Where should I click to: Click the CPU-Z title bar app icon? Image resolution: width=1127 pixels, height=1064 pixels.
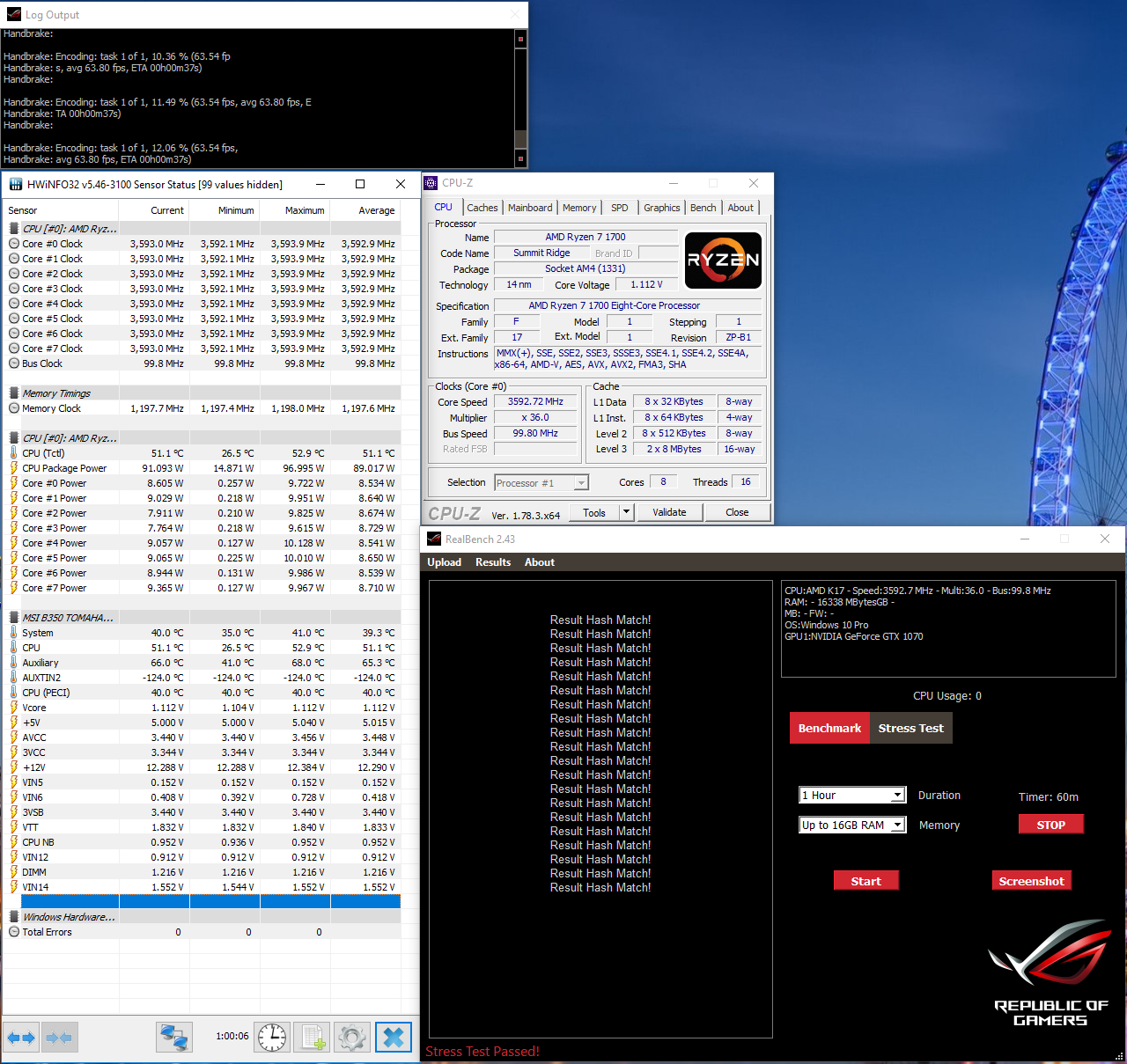(431, 183)
